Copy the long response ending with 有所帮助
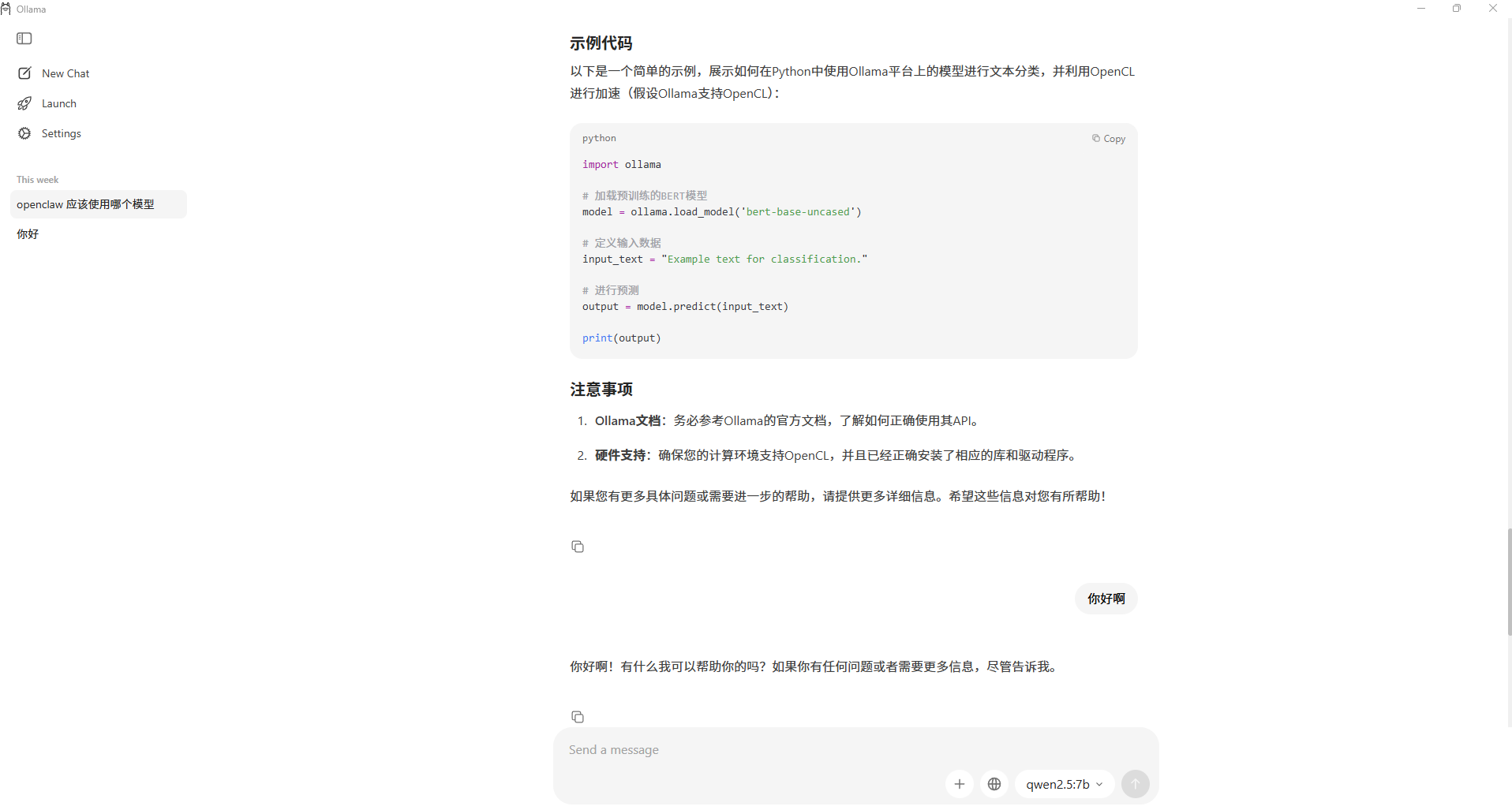The image size is (1512, 810). tap(578, 547)
